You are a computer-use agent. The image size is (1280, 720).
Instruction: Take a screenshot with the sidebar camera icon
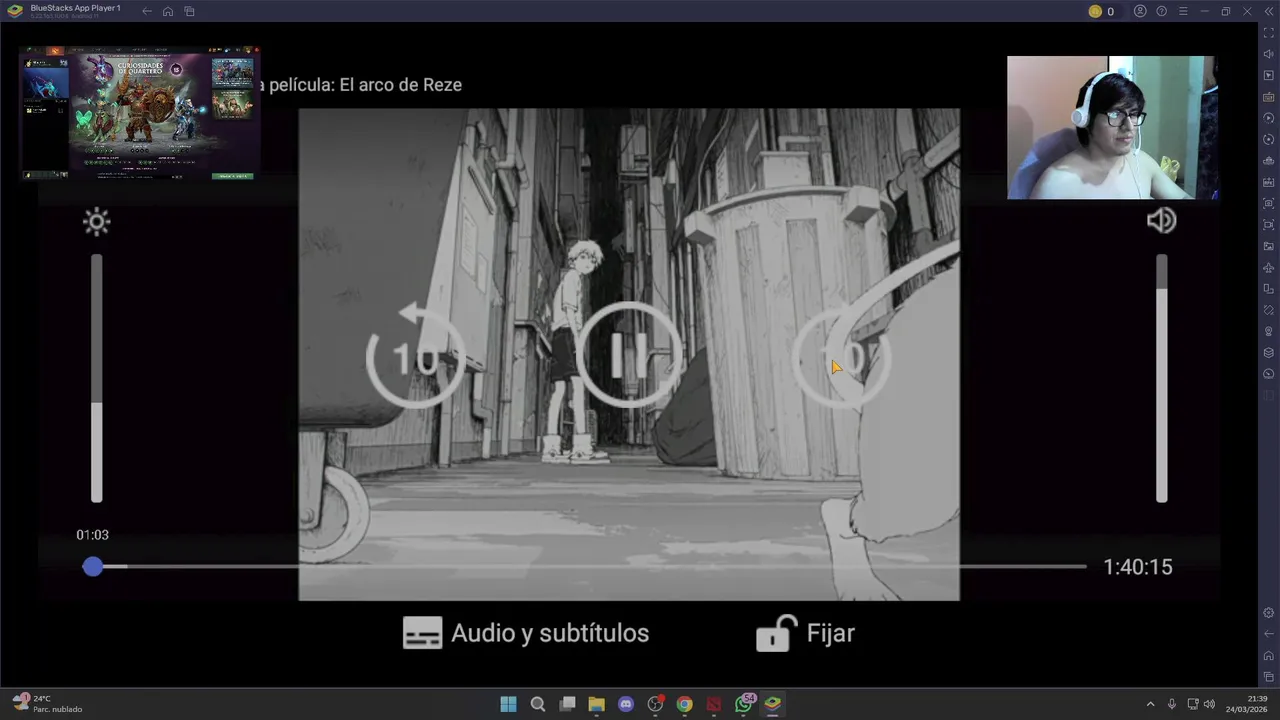(x=1269, y=203)
